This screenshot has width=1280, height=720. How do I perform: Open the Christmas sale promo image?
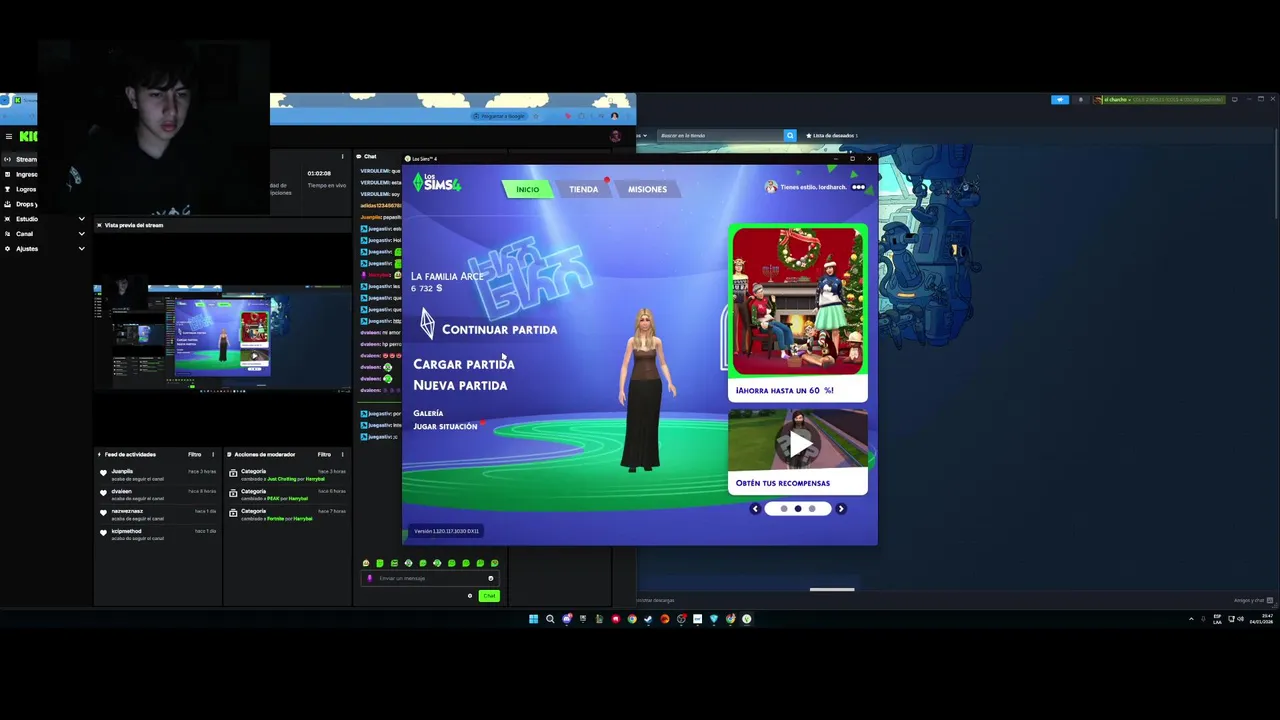click(x=798, y=301)
